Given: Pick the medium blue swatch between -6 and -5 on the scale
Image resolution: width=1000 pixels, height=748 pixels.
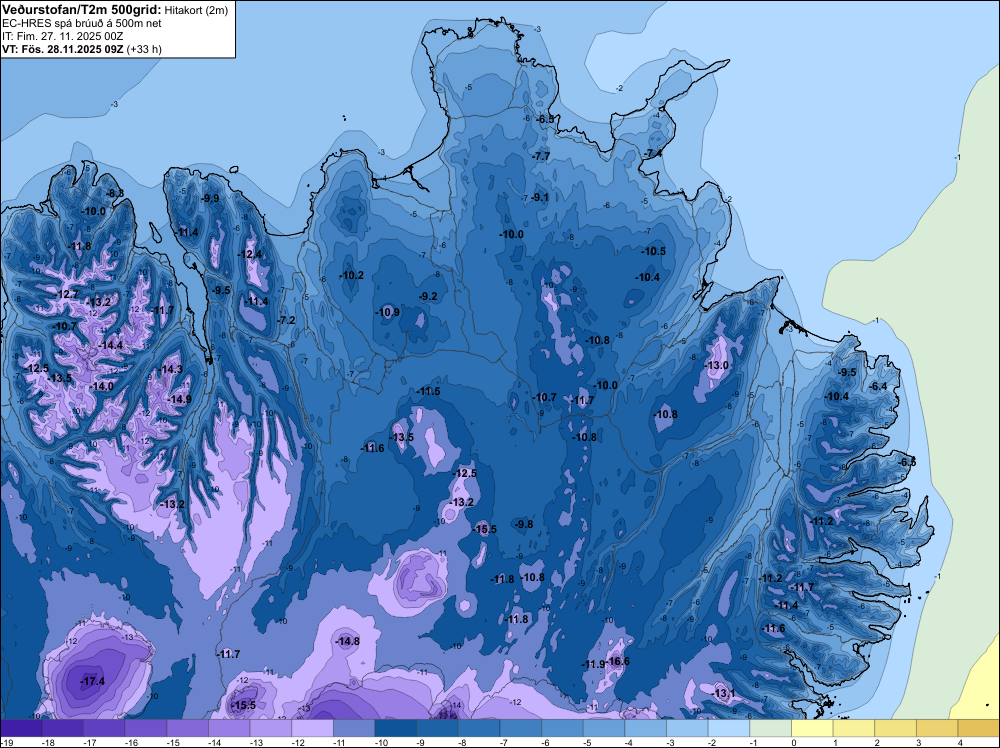Looking at the screenshot, I should click(562, 728).
